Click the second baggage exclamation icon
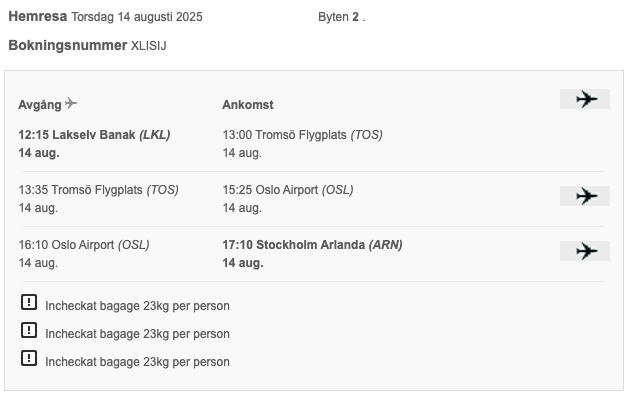The image size is (631, 399). point(29,330)
